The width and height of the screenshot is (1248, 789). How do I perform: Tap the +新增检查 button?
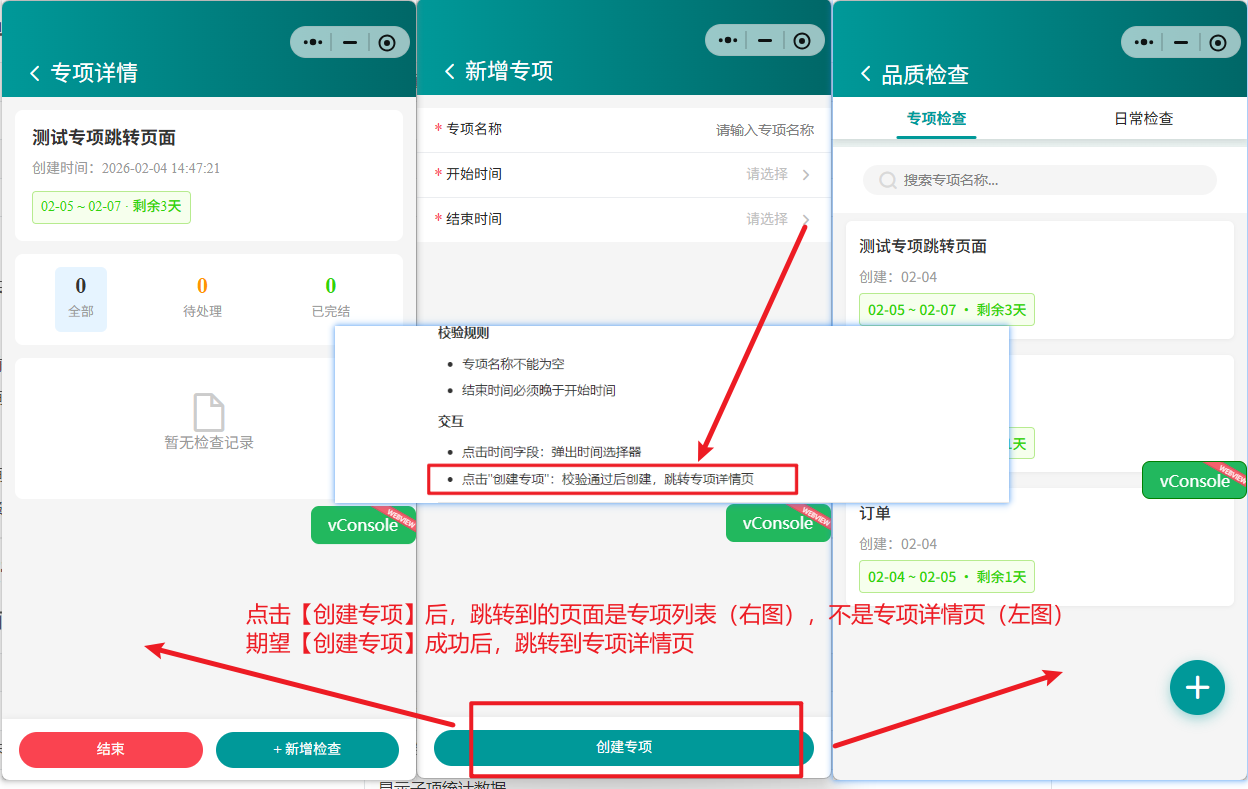pyautogui.click(x=308, y=749)
